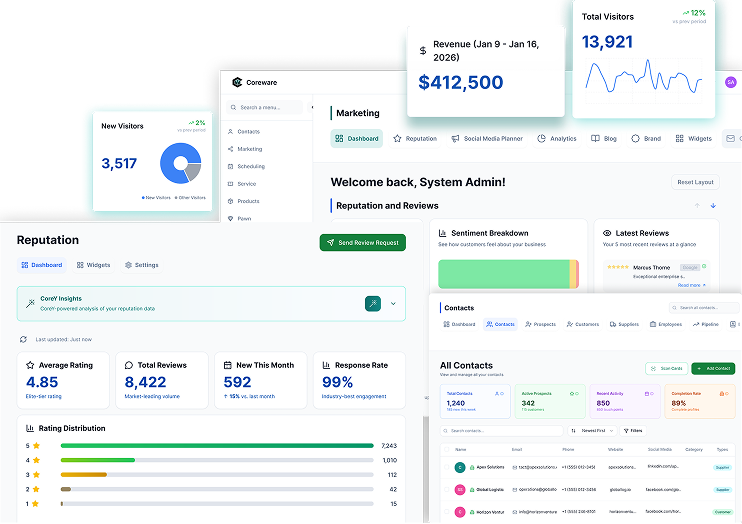Click the Filters button in Contacts
Image resolution: width=742 pixels, height=524 pixels.
(x=633, y=431)
